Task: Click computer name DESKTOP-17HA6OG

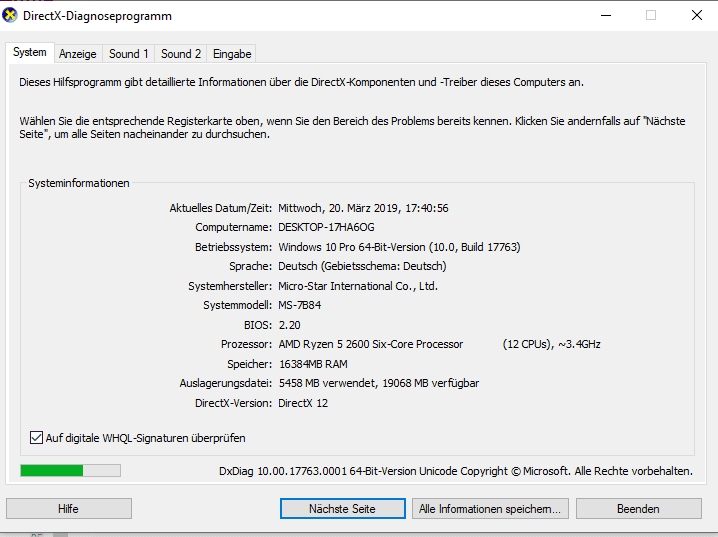Action: [x=326, y=227]
